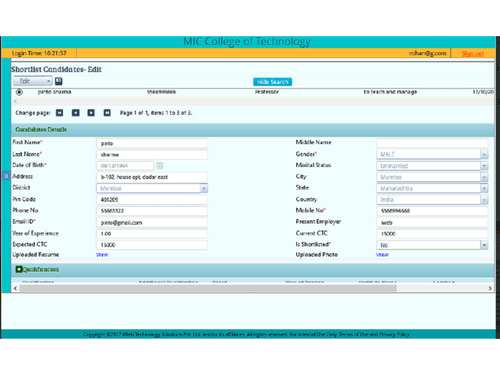Click the Last Name input field
Image resolution: width=500 pixels, height=375 pixels.
tap(152, 155)
